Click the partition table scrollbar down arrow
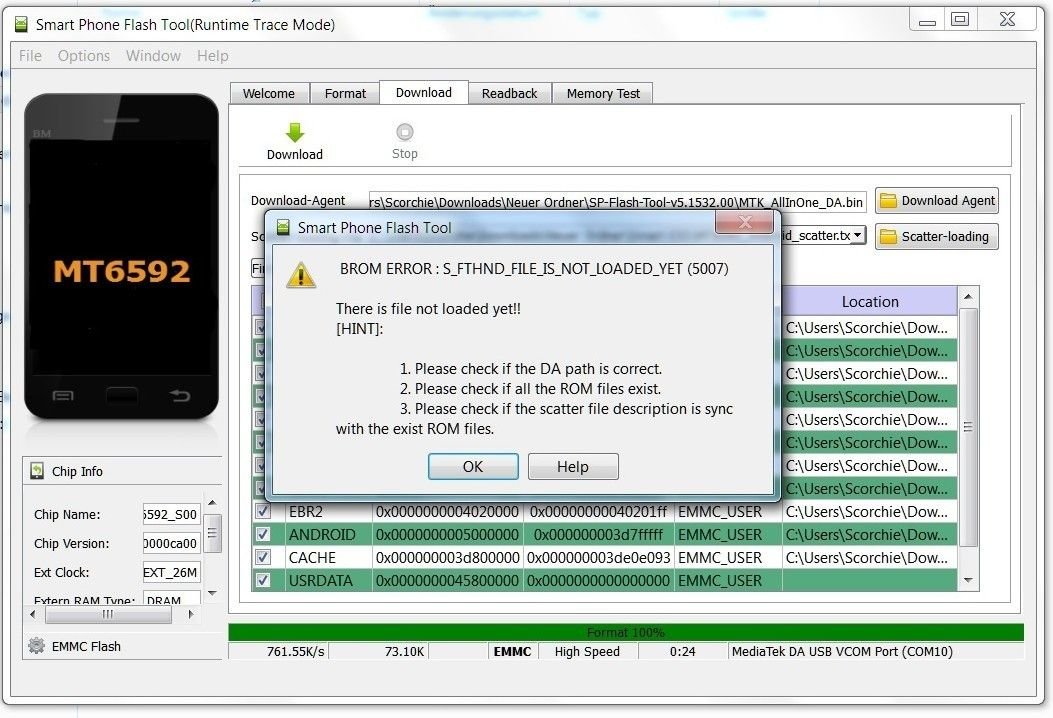 pyautogui.click(x=968, y=580)
